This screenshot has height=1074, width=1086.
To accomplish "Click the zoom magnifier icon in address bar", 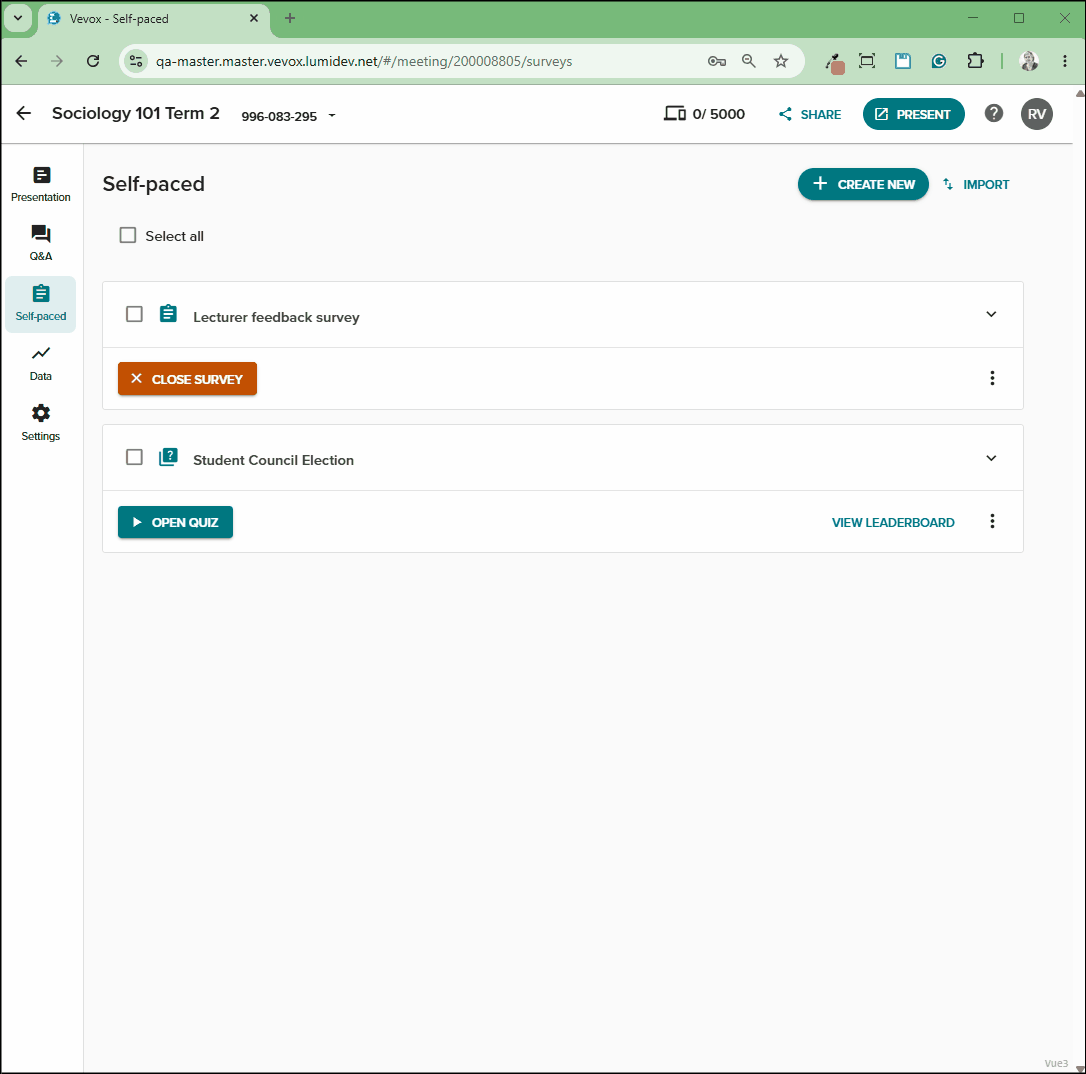I will click(x=749, y=61).
